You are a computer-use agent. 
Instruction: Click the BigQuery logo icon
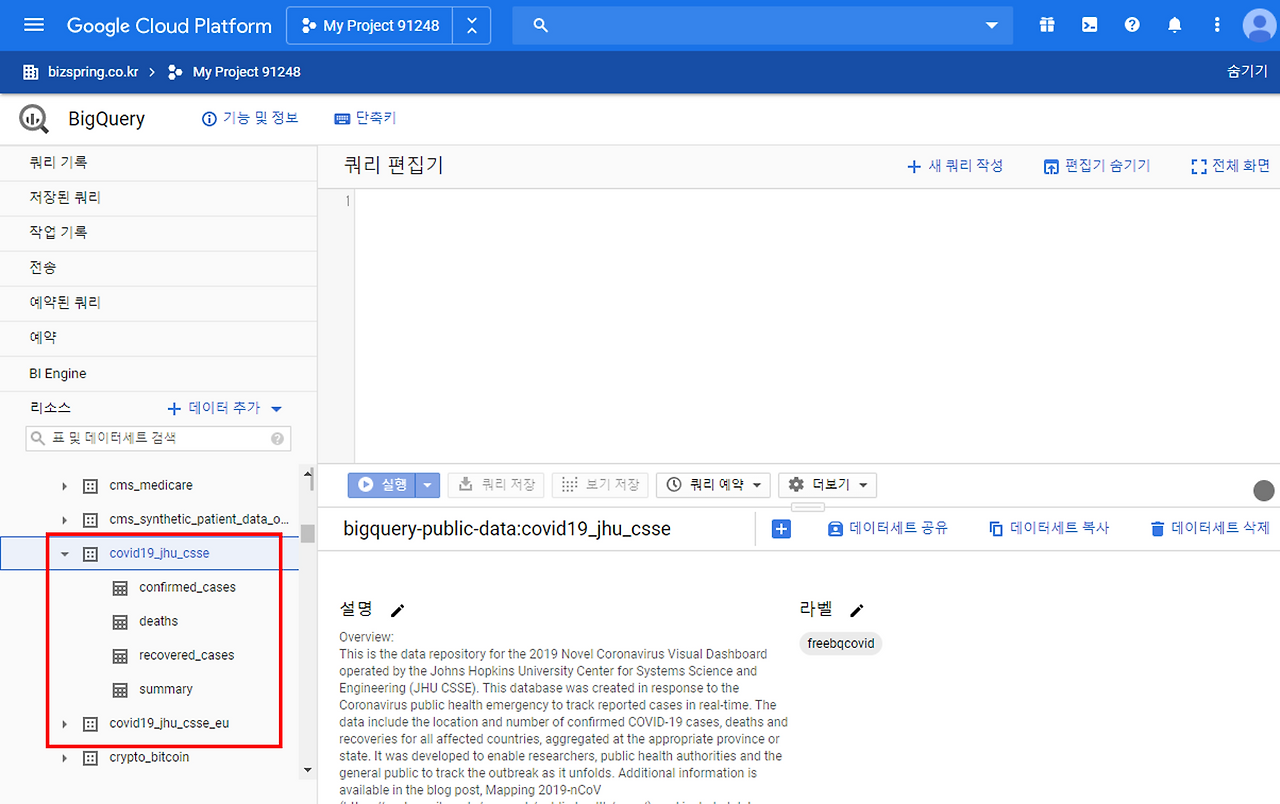coord(32,118)
